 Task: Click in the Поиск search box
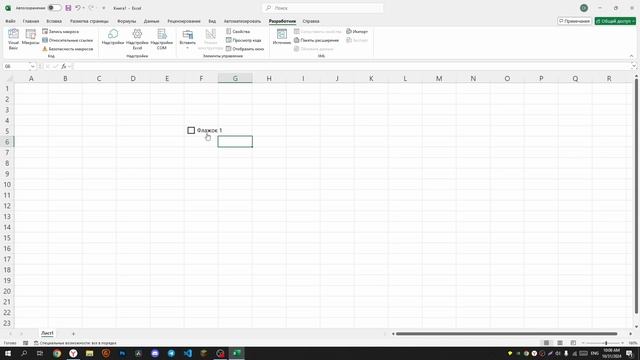[322, 8]
